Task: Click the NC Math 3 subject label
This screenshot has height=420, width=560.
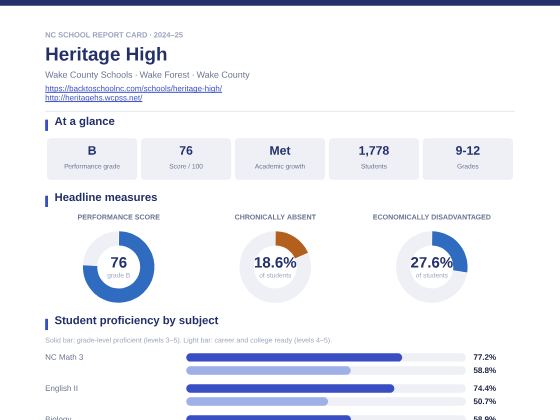Action: 64,357
